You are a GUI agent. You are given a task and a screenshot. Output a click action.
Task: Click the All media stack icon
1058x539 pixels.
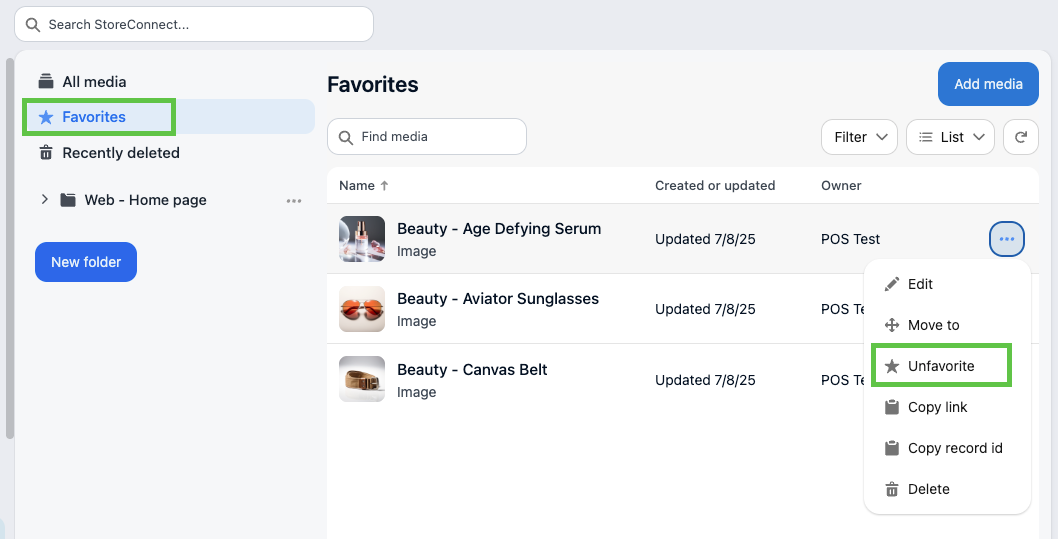click(45, 82)
